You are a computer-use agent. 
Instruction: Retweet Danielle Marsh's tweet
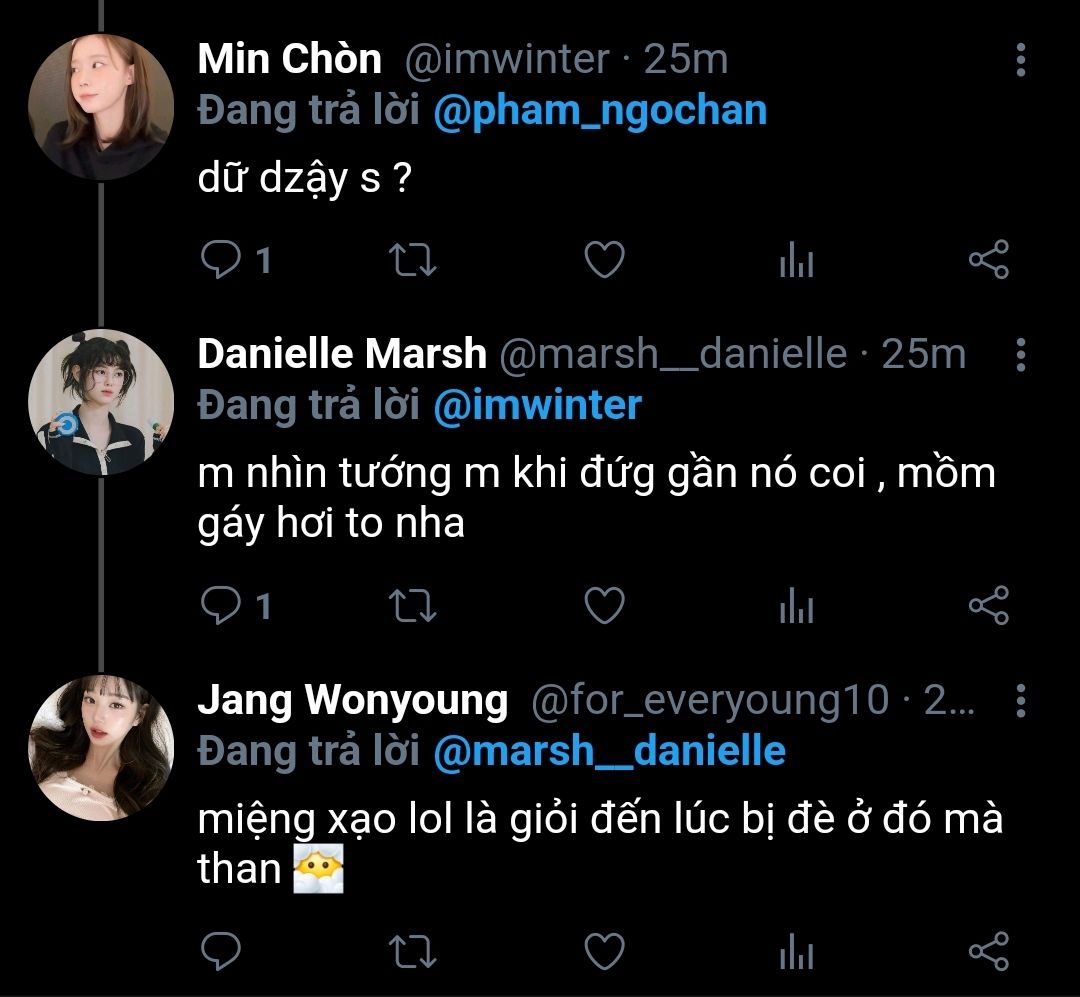(x=411, y=605)
